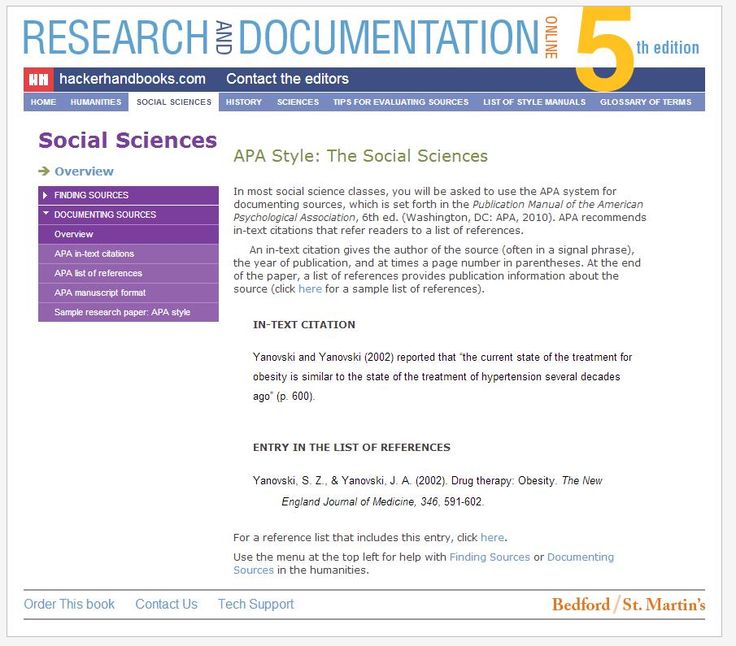The image size is (736, 646).
Task: Click 'Publication Manual of the American' italic text
Action: pos(558,204)
